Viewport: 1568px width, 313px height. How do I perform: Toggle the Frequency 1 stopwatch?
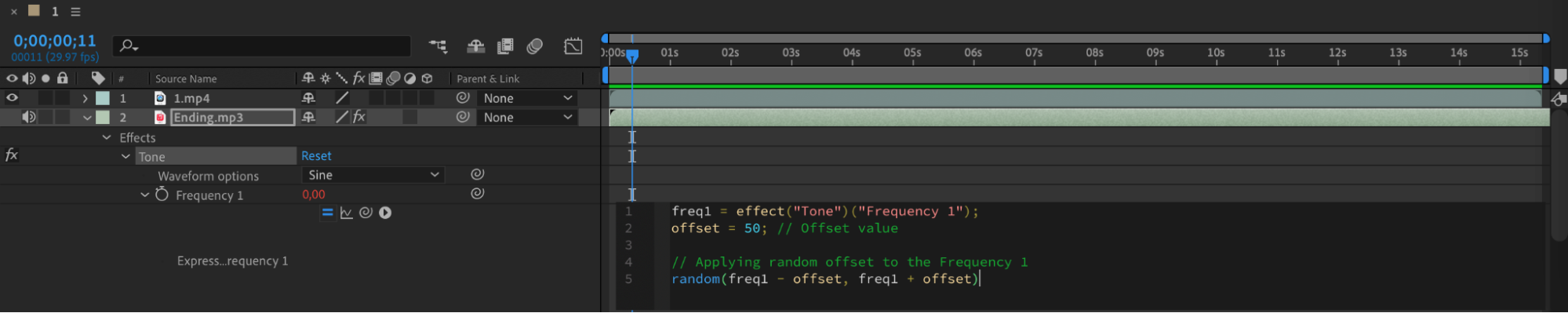162,195
